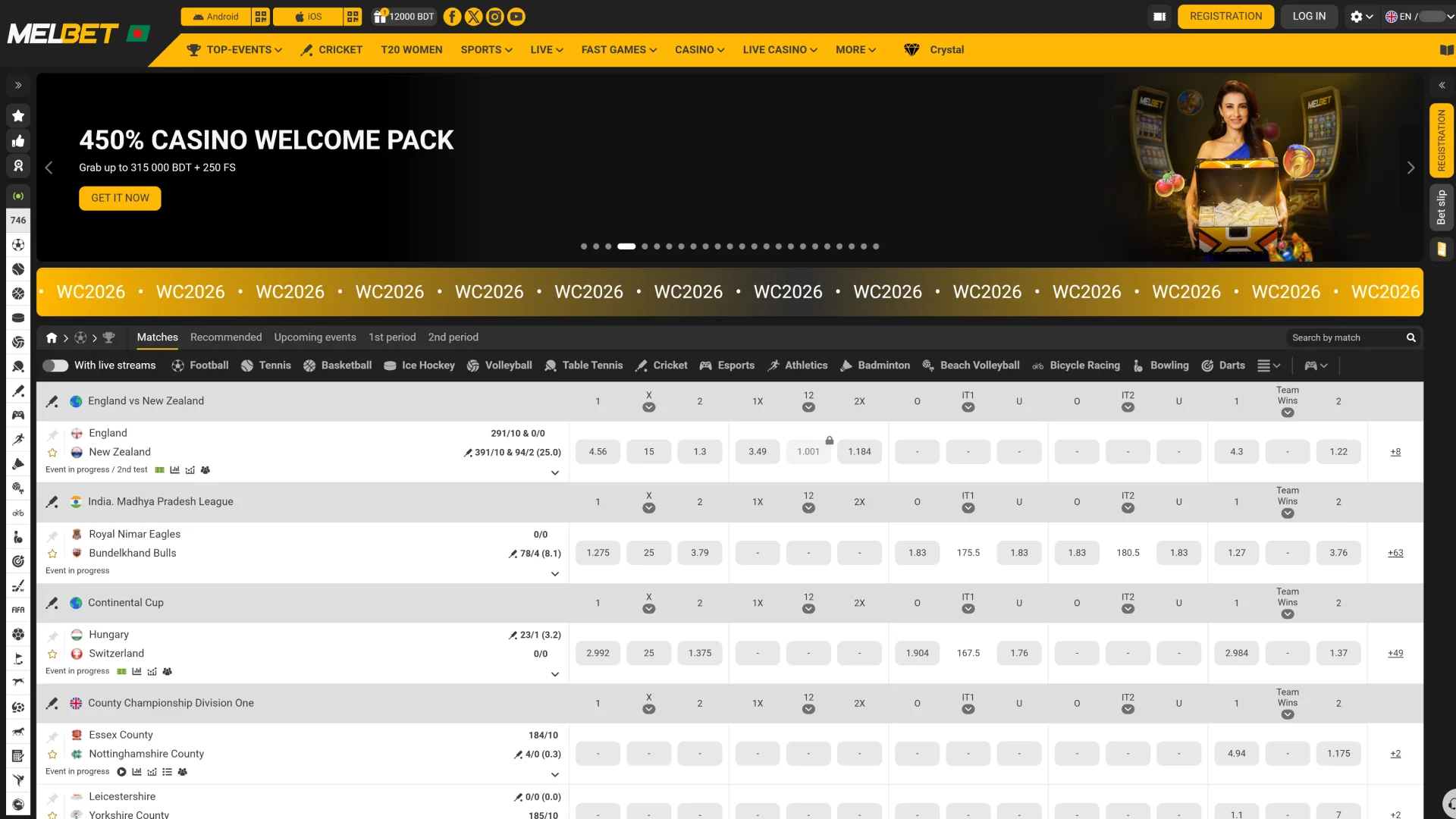Image resolution: width=1456 pixels, height=819 pixels.
Task: Filter by Table Tennis sport
Action: click(x=583, y=366)
